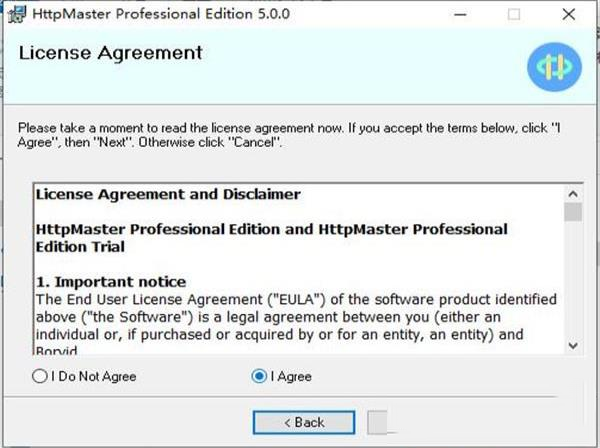Minimize the HttpMaster installer window

coord(462,15)
